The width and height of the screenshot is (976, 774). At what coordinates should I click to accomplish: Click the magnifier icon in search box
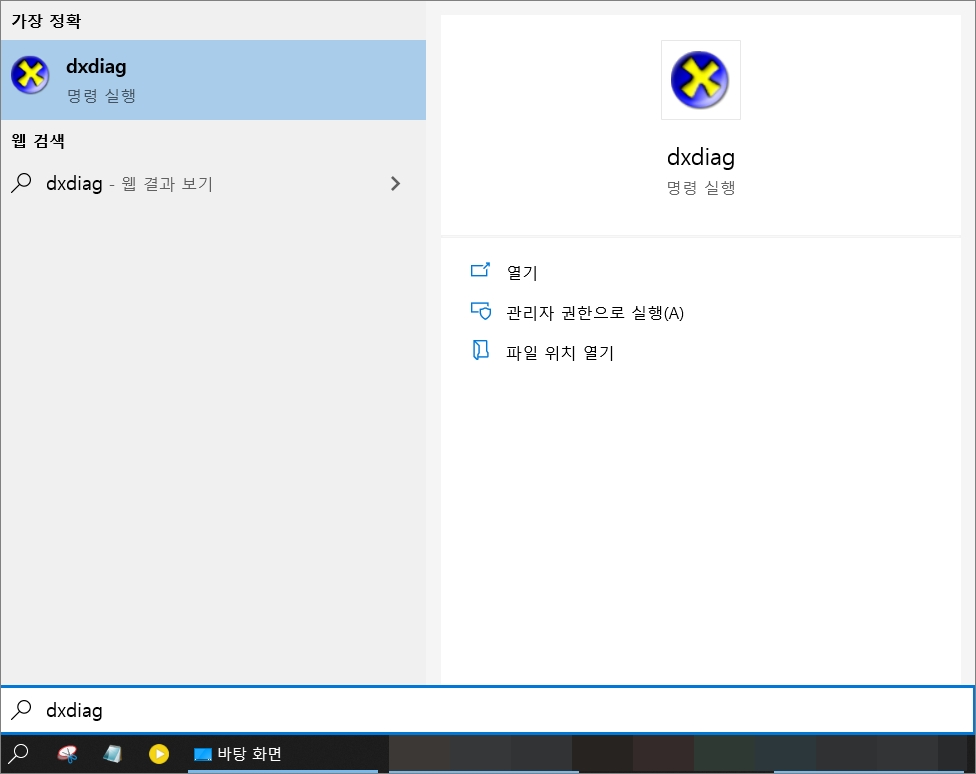click(x=21, y=709)
